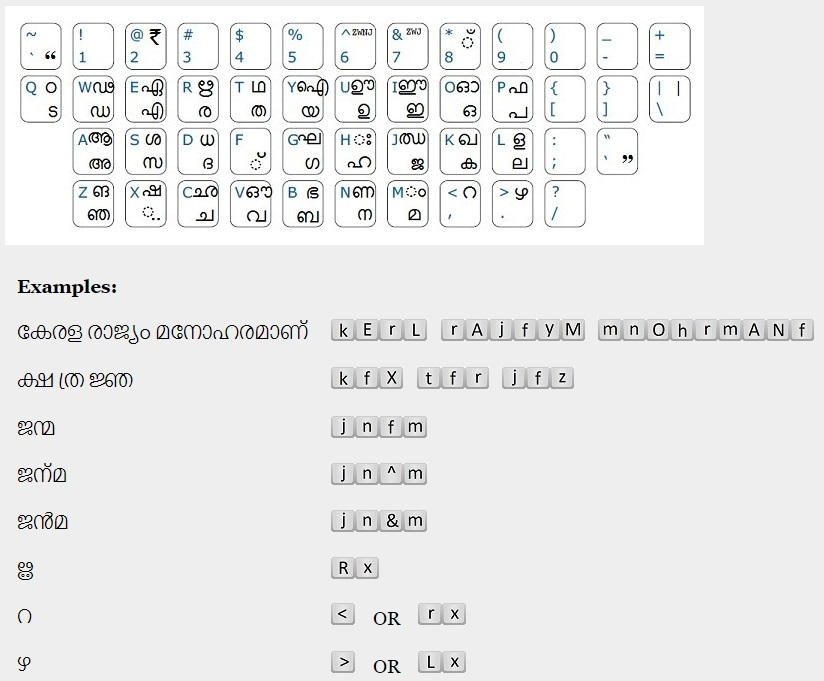
Task: Select the ^ ZWNJ 6 key
Action: [x=355, y=46]
